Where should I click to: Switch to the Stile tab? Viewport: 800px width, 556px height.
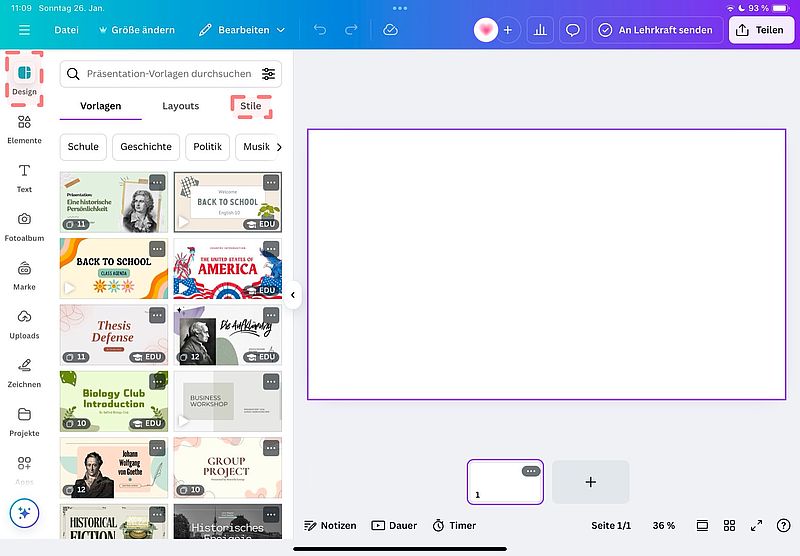(250, 106)
